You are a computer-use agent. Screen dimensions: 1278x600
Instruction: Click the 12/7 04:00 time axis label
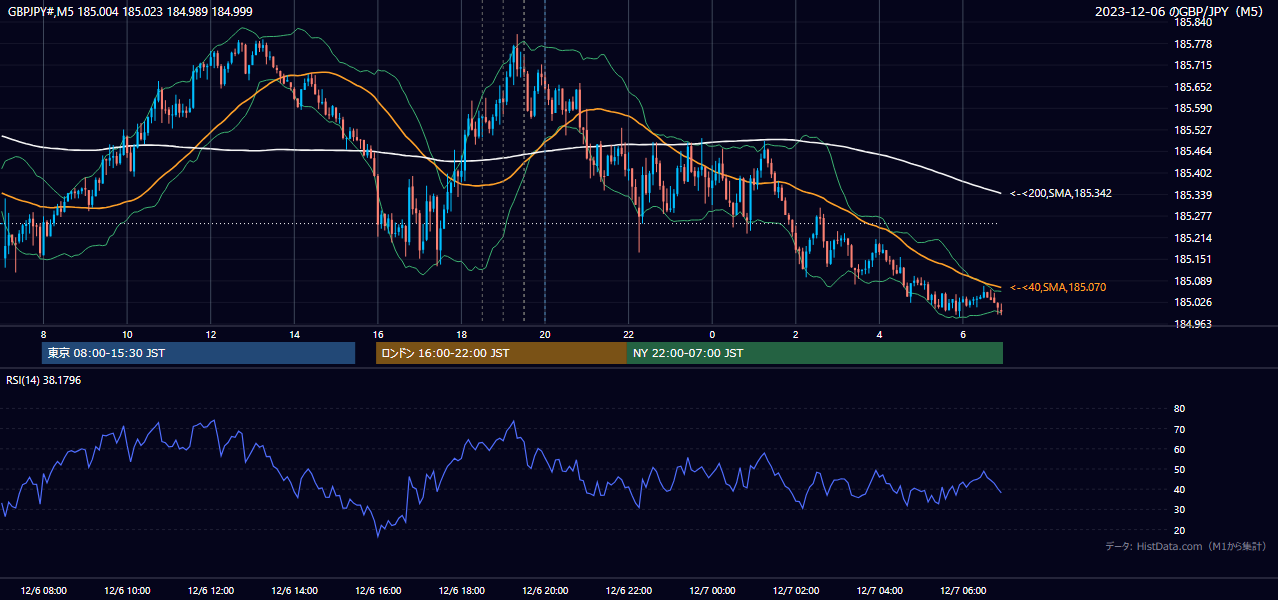pyautogui.click(x=878, y=590)
